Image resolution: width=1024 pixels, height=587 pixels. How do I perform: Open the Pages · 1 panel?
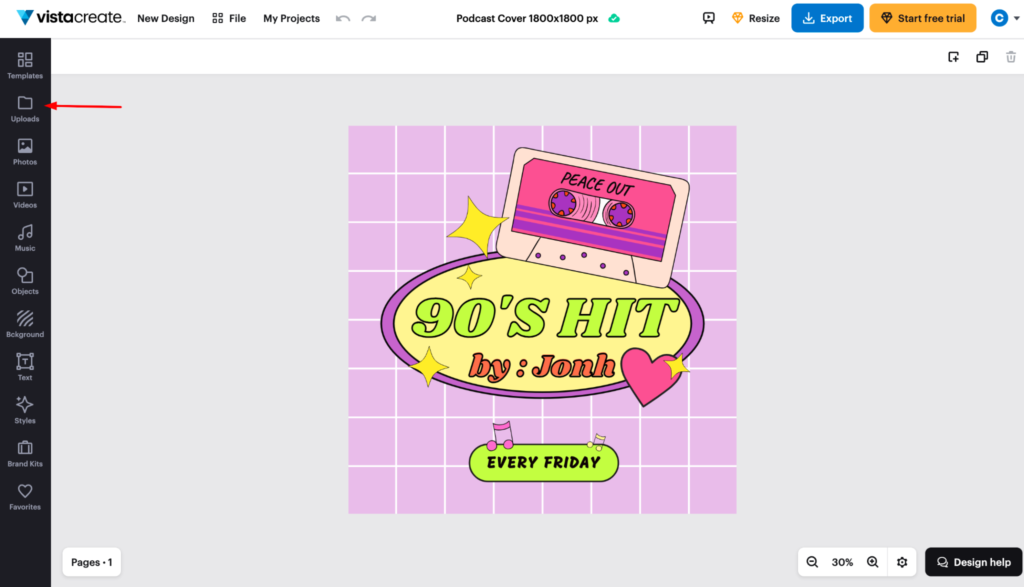pos(91,562)
